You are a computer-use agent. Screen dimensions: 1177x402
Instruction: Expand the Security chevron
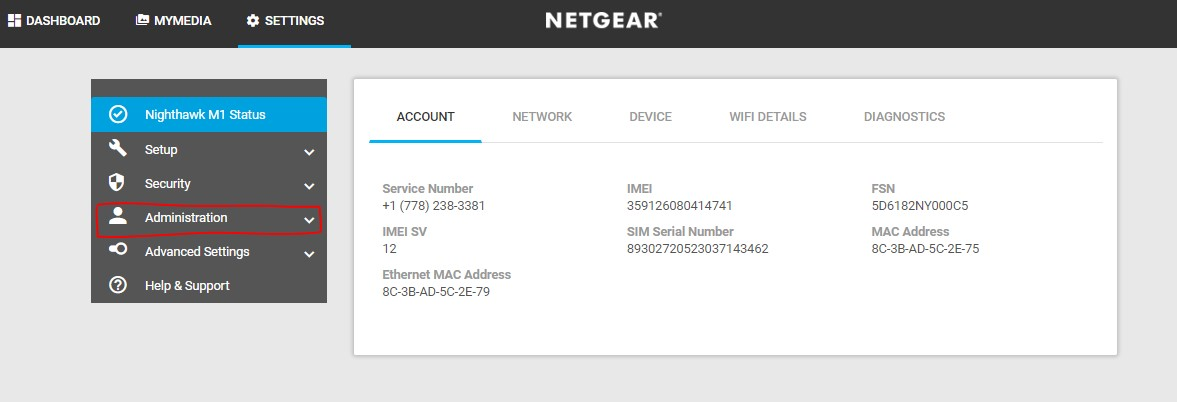[x=309, y=186]
